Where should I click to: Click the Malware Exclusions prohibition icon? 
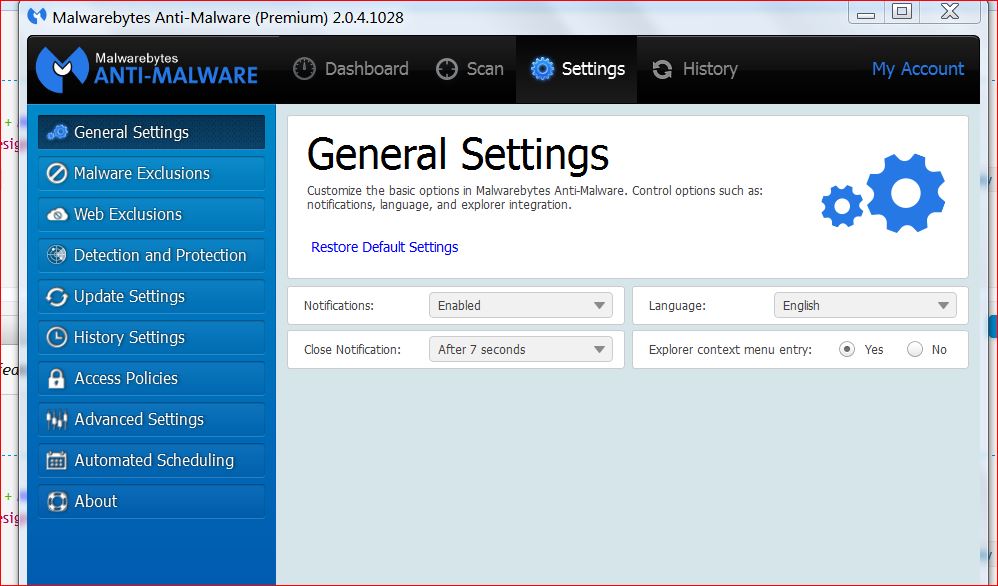click(57, 173)
